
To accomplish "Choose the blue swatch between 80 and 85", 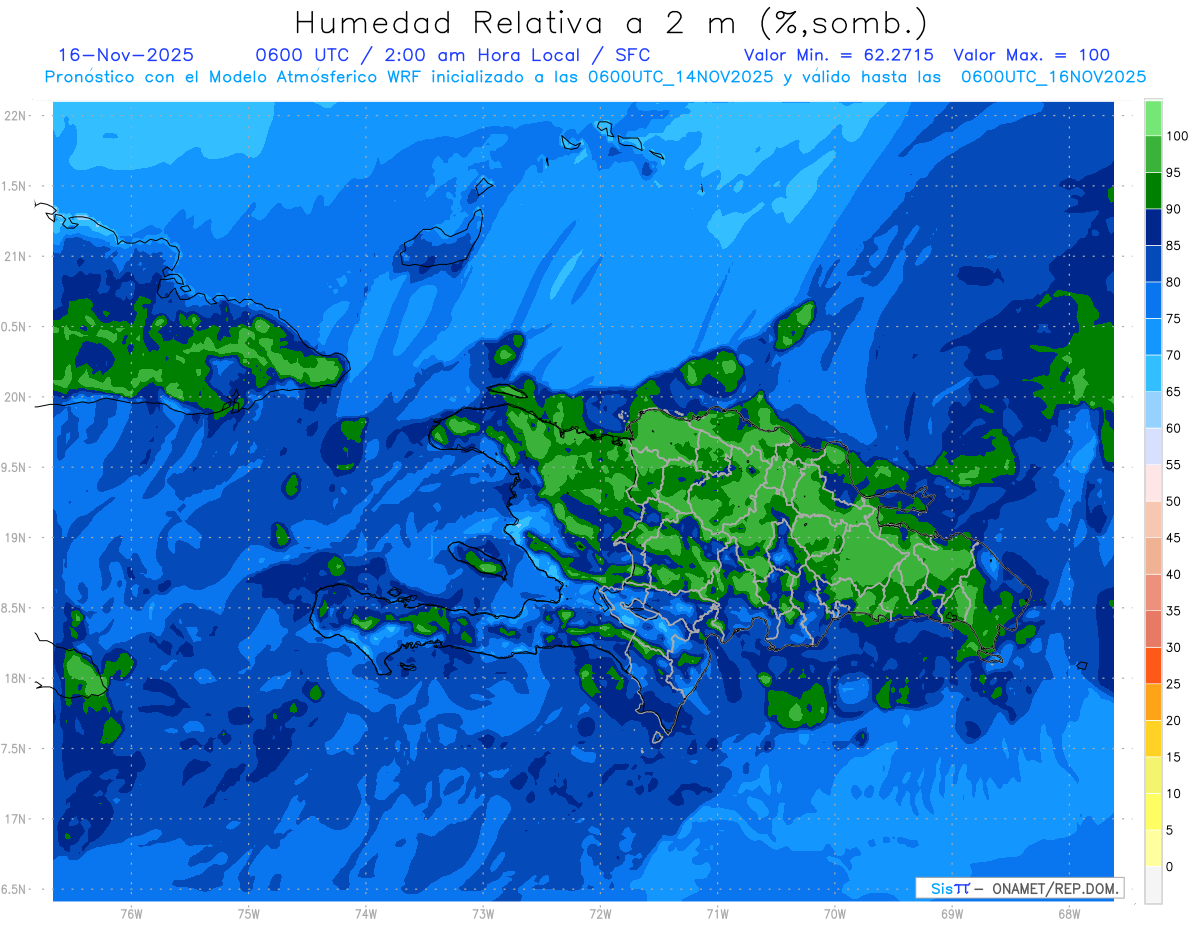I will tap(1153, 264).
